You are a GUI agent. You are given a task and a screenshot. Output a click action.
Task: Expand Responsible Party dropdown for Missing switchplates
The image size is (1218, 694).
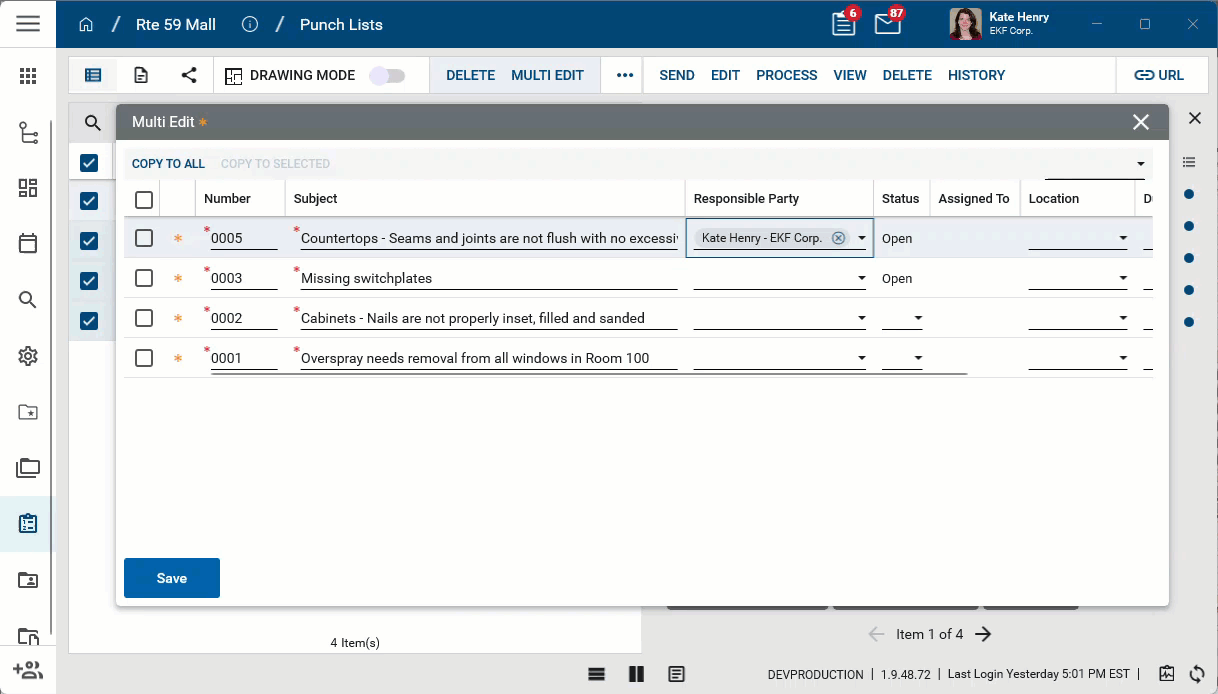tap(862, 278)
